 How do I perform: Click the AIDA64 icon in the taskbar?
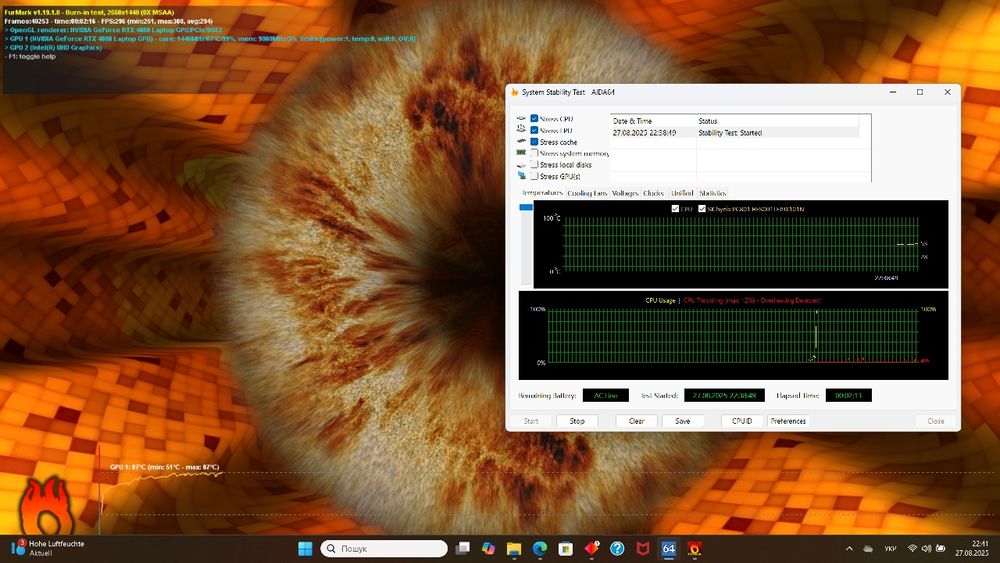coord(668,549)
